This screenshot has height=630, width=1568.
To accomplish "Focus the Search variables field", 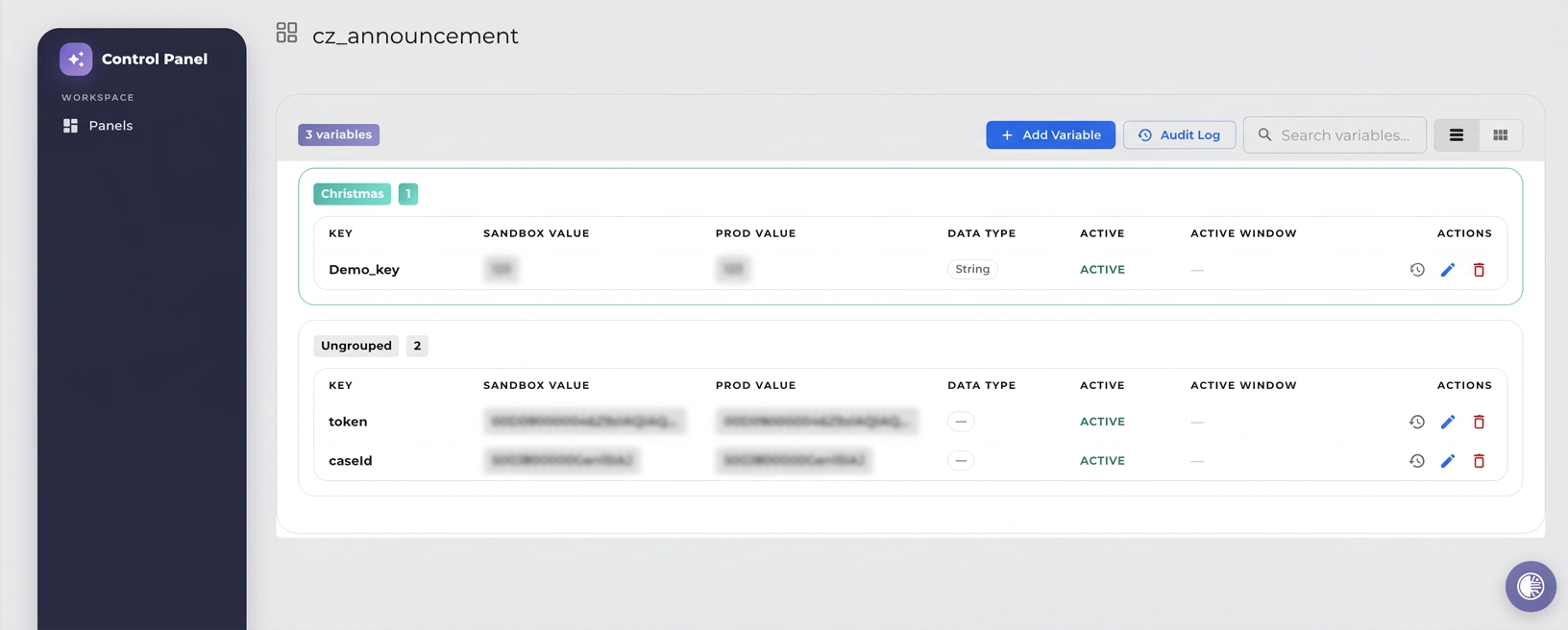I will click(x=1335, y=135).
